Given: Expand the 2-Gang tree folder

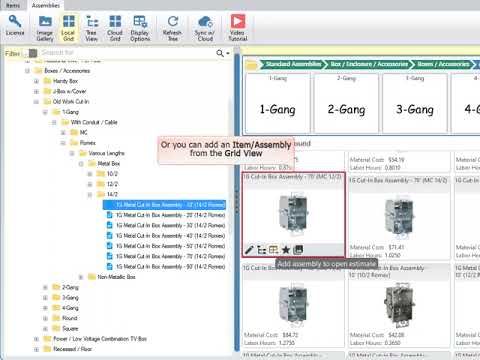Looking at the screenshot, I should click(x=45, y=287).
